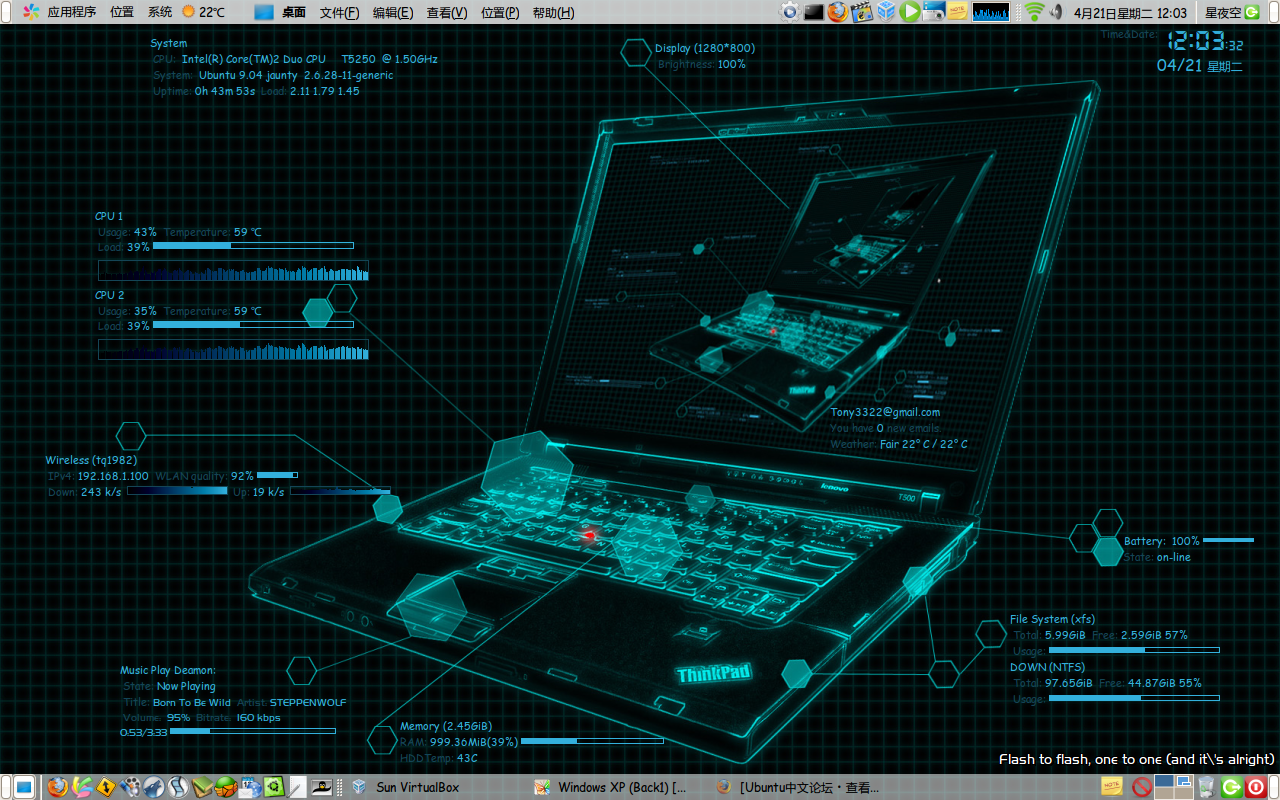This screenshot has width=1280, height=800.
Task: Click the system monitor graph applet
Action: 991,12
